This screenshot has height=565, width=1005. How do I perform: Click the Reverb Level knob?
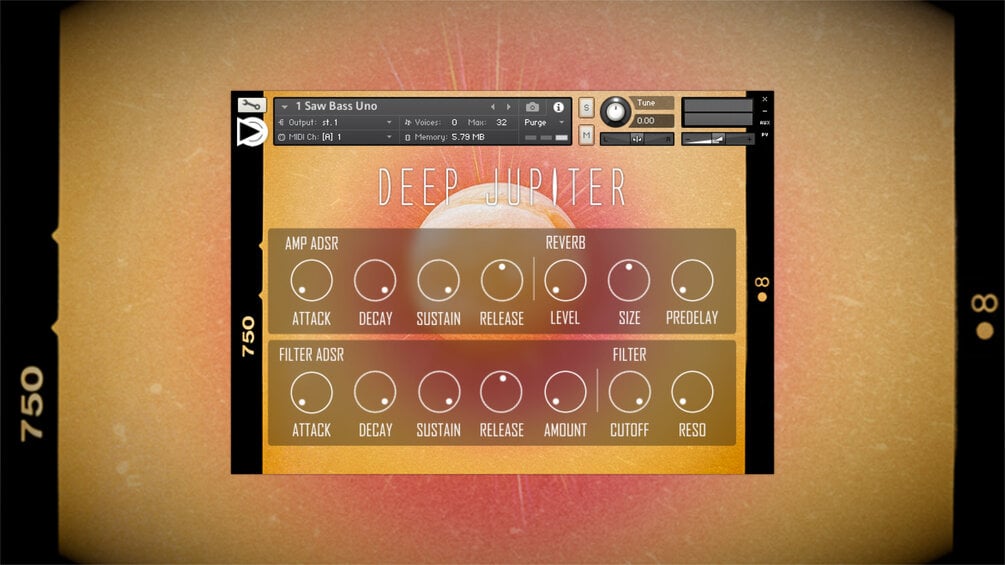565,281
